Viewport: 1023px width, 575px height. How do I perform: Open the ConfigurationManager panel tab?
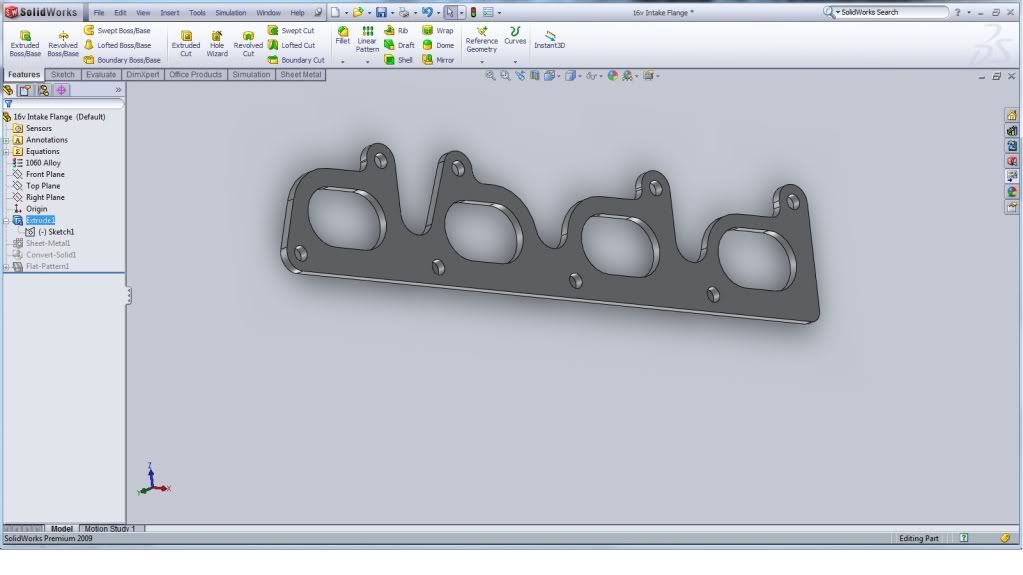pyautogui.click(x=43, y=90)
